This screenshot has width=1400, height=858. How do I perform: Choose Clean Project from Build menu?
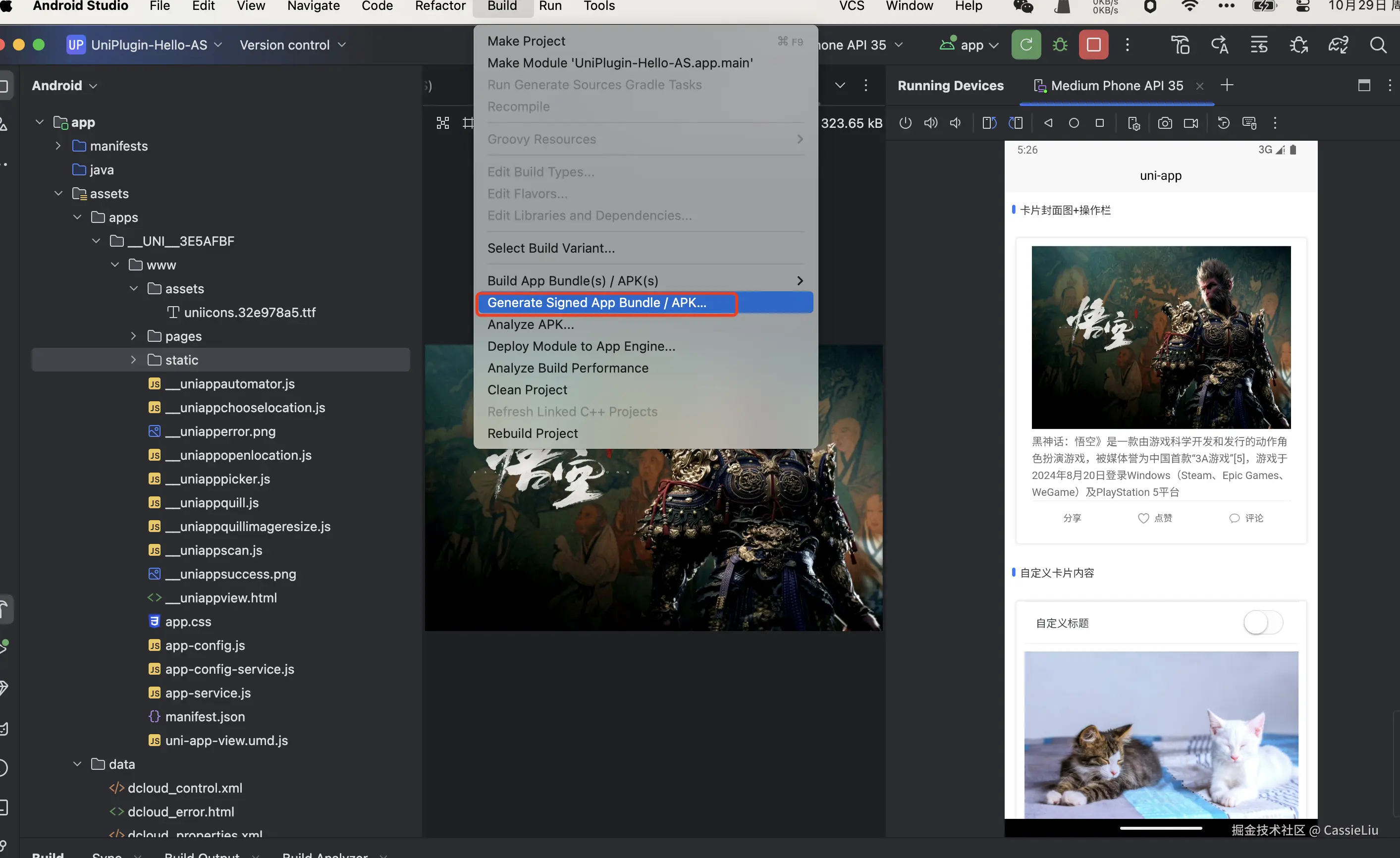[x=527, y=390]
